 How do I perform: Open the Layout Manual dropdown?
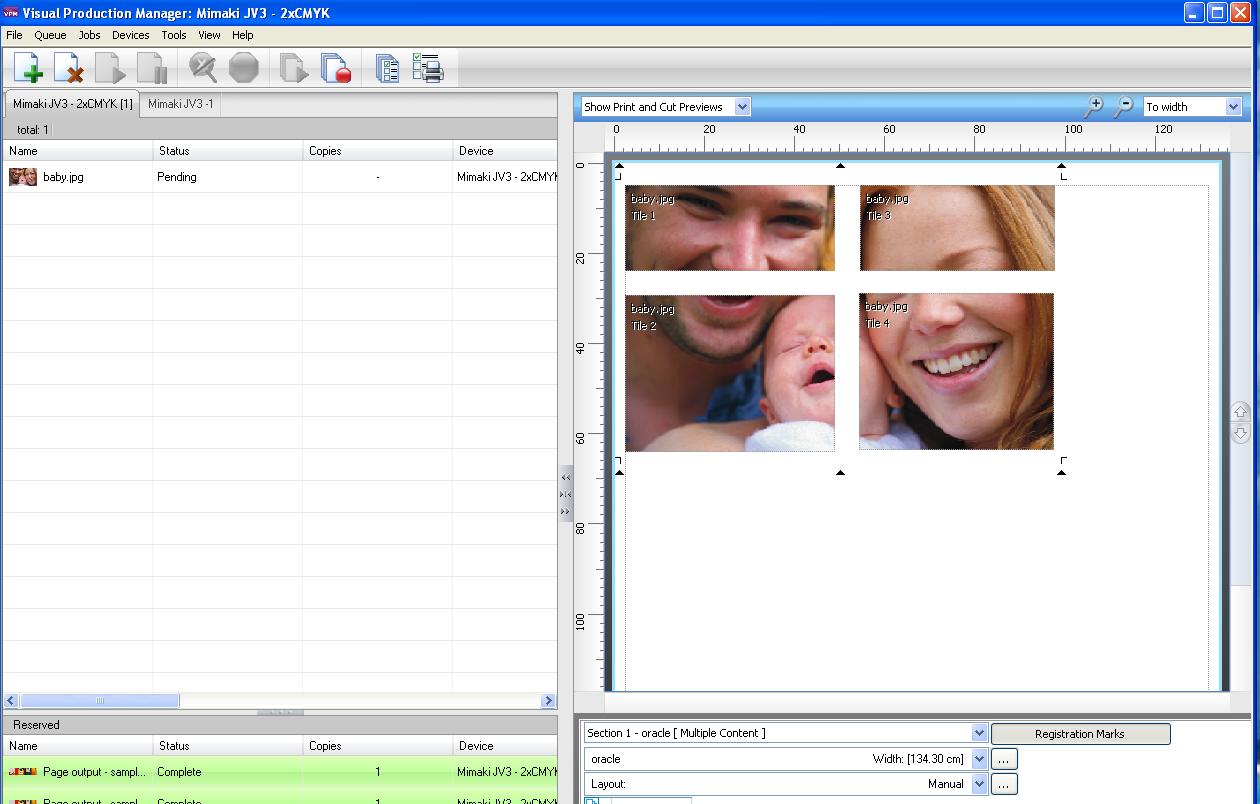click(x=979, y=784)
